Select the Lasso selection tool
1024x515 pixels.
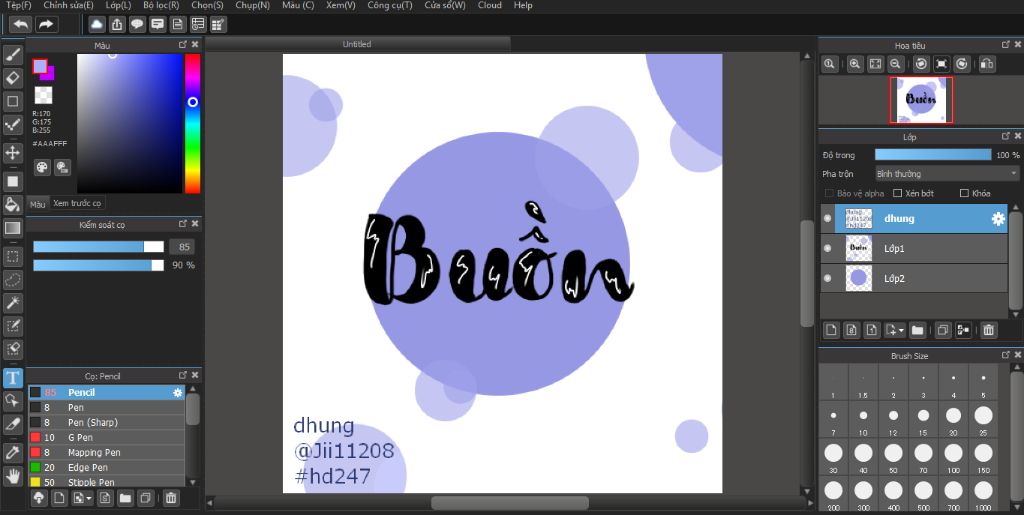[x=12, y=279]
